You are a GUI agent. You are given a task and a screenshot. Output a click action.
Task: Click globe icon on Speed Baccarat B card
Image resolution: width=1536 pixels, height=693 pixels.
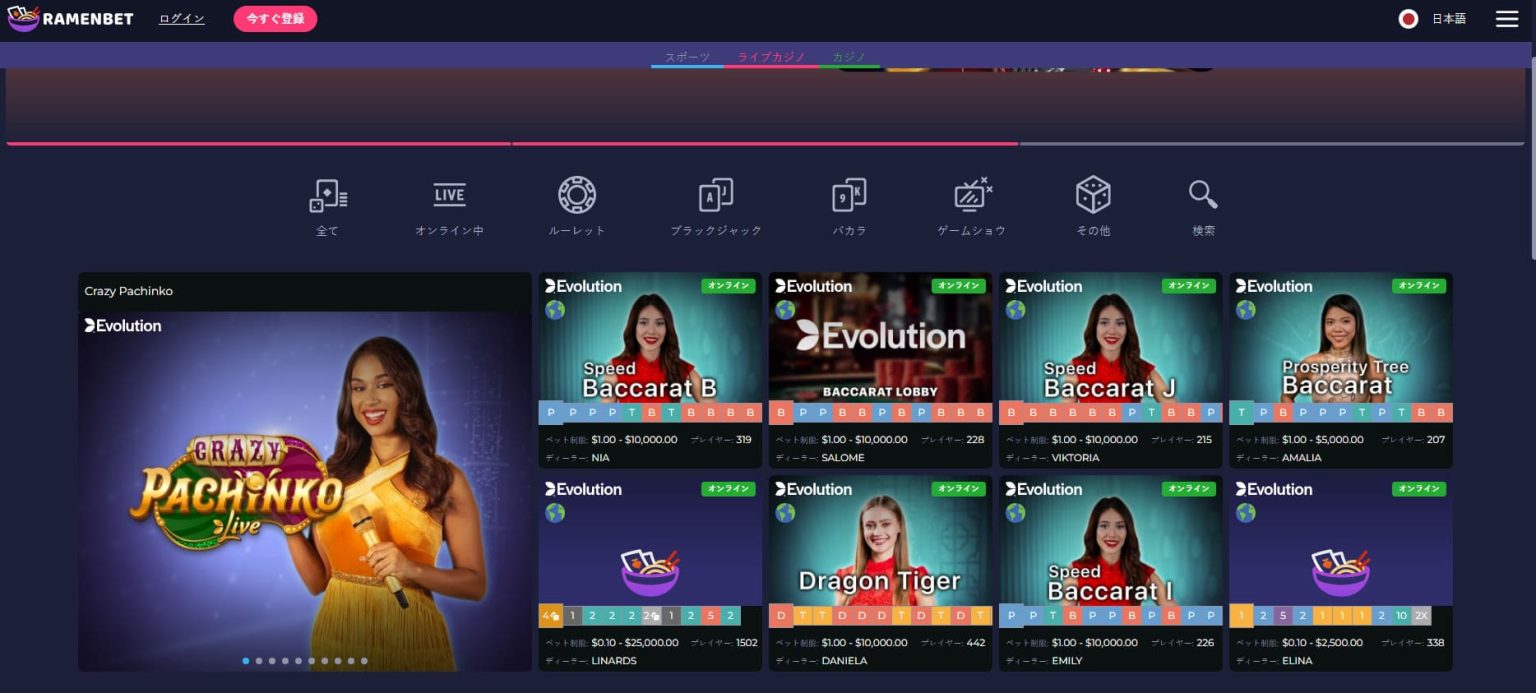coord(555,310)
